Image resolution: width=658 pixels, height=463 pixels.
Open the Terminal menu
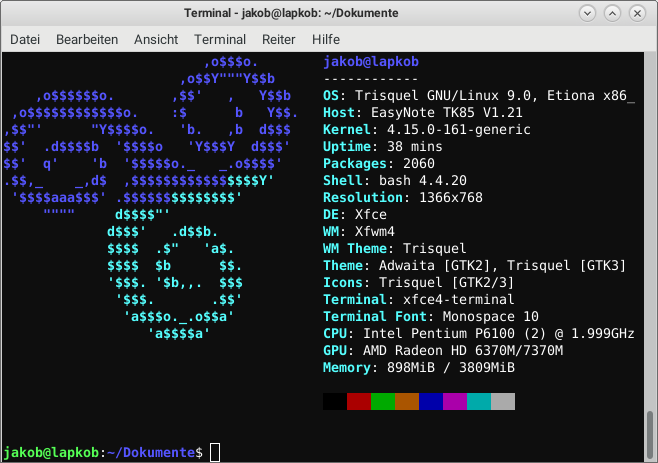[x=220, y=39]
